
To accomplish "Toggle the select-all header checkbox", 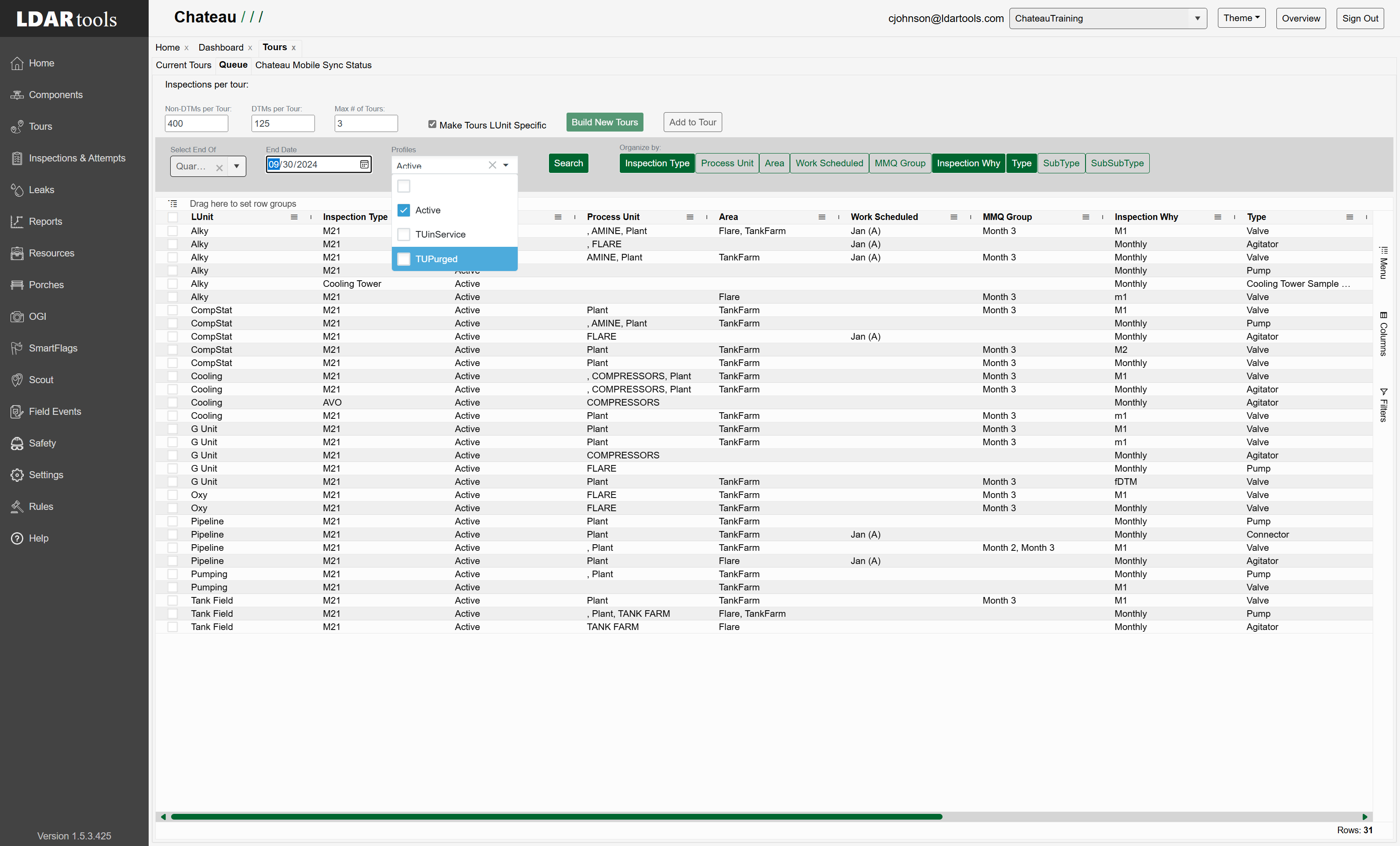I will click(x=173, y=217).
